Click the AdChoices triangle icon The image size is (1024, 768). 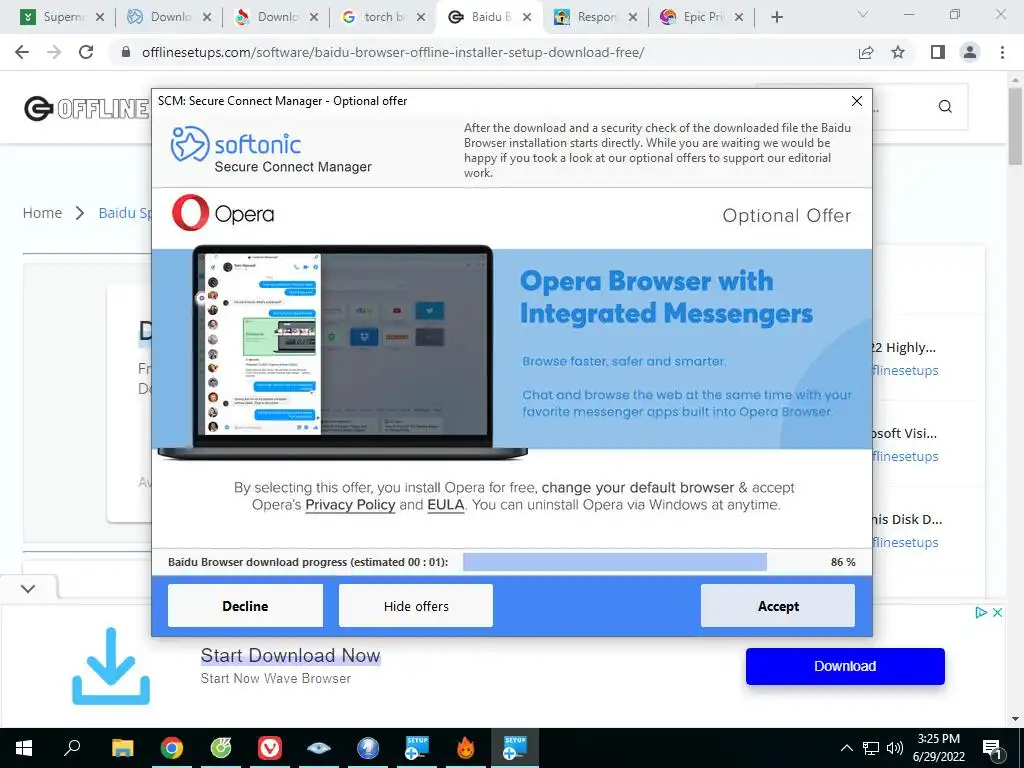click(980, 613)
